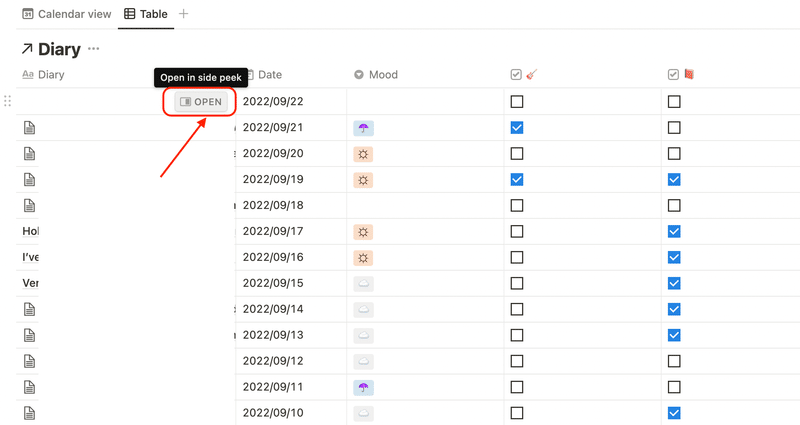Select the date cell 2022/09/22
The height and width of the screenshot is (425, 800).
291,102
